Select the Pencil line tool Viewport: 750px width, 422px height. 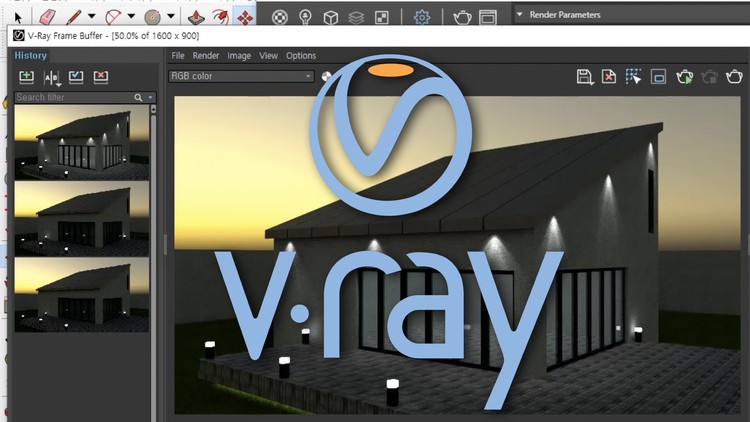73,18
